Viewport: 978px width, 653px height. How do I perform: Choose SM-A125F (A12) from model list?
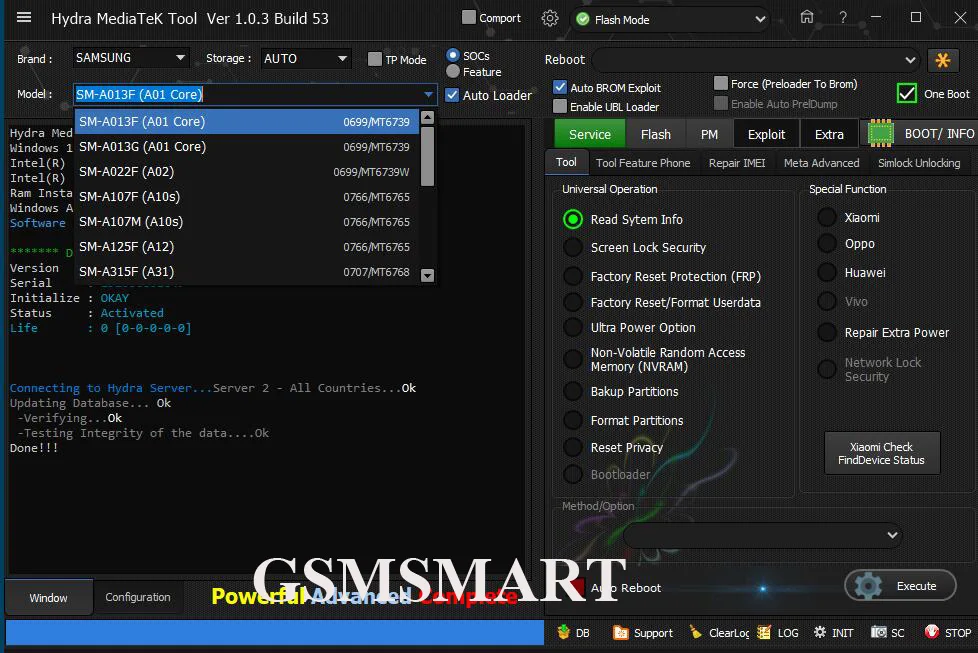point(246,246)
